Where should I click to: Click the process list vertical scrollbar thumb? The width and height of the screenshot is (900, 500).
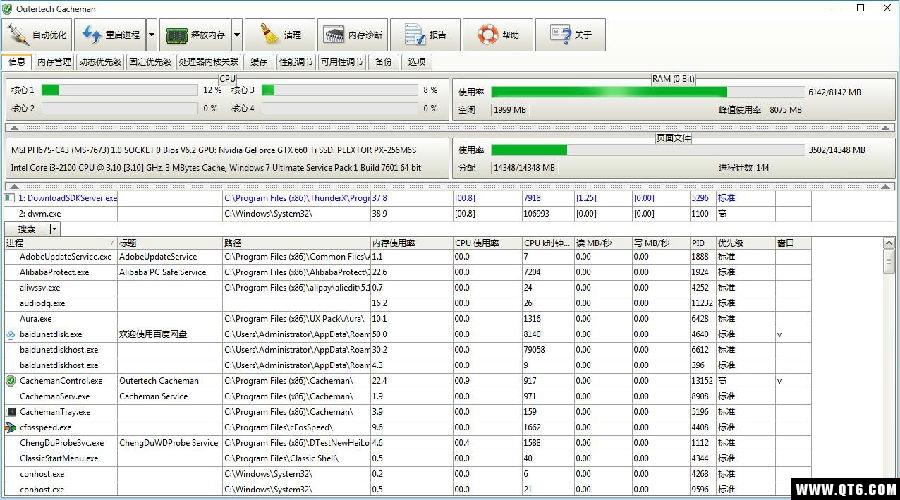[889, 261]
